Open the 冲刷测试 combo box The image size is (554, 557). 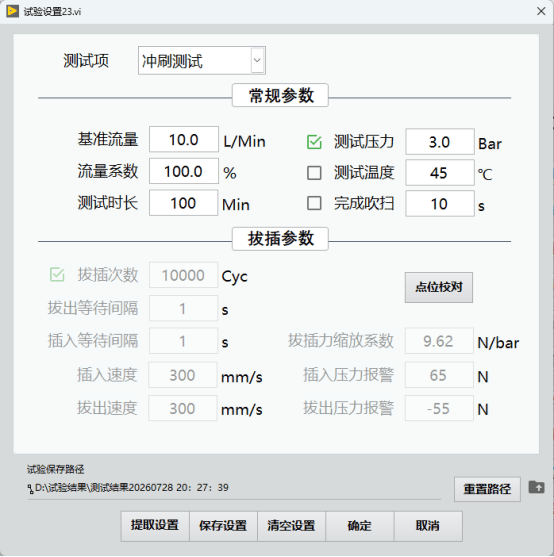(202, 60)
